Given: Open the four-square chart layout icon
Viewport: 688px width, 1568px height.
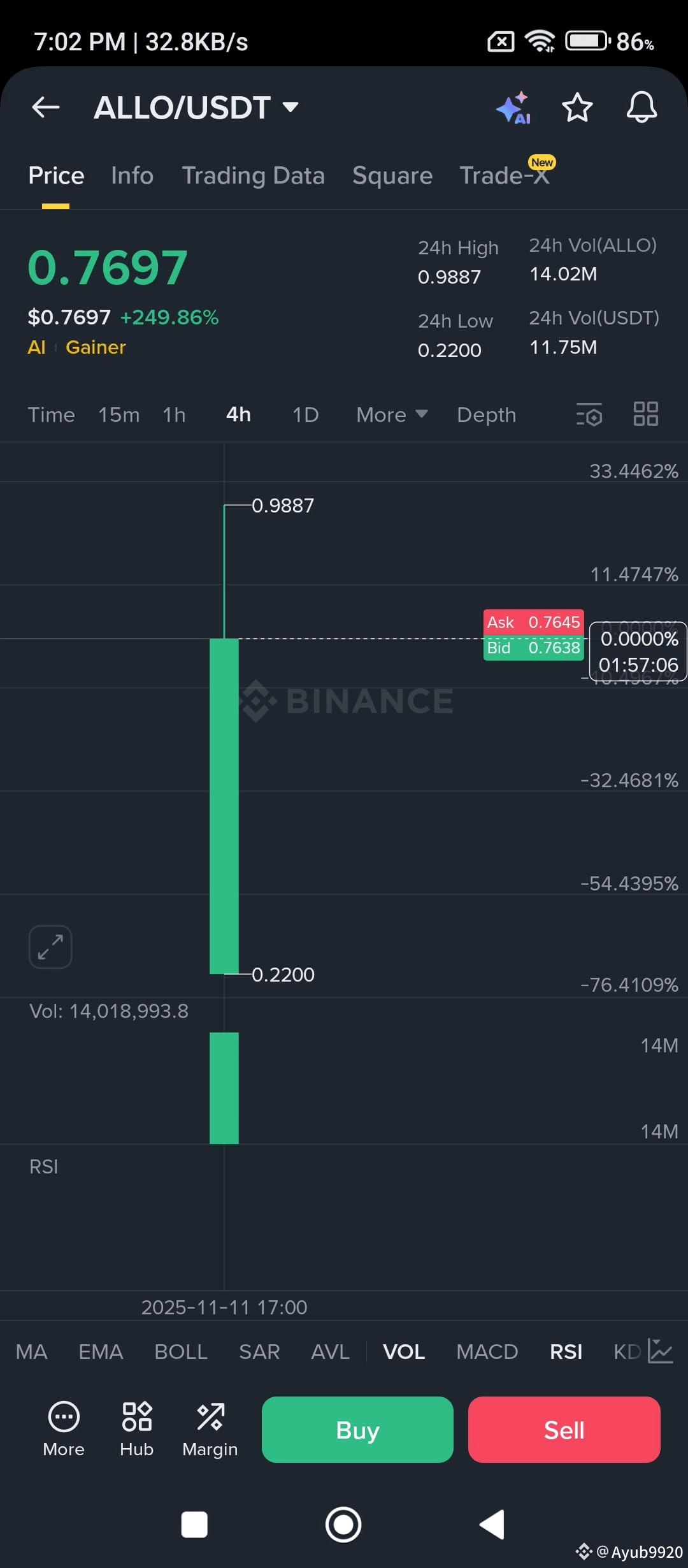Looking at the screenshot, I should click(645, 414).
